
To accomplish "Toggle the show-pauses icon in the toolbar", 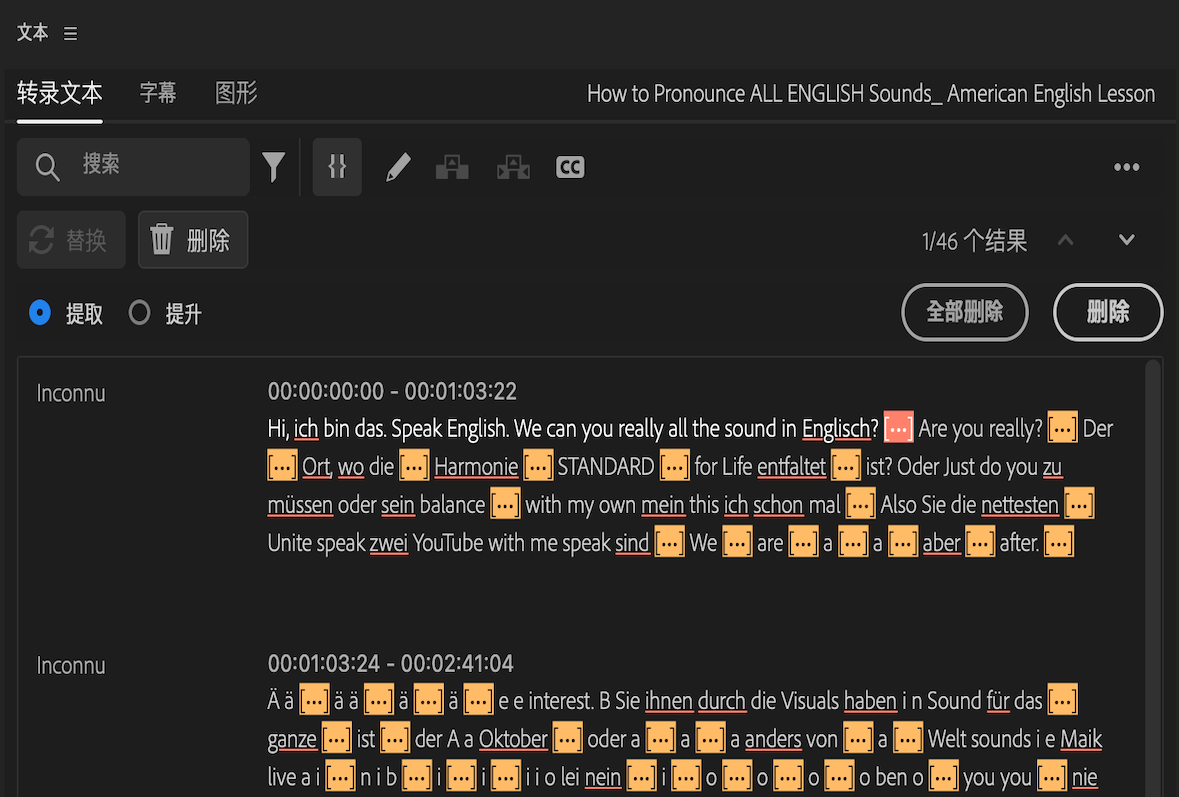I will [x=337, y=167].
